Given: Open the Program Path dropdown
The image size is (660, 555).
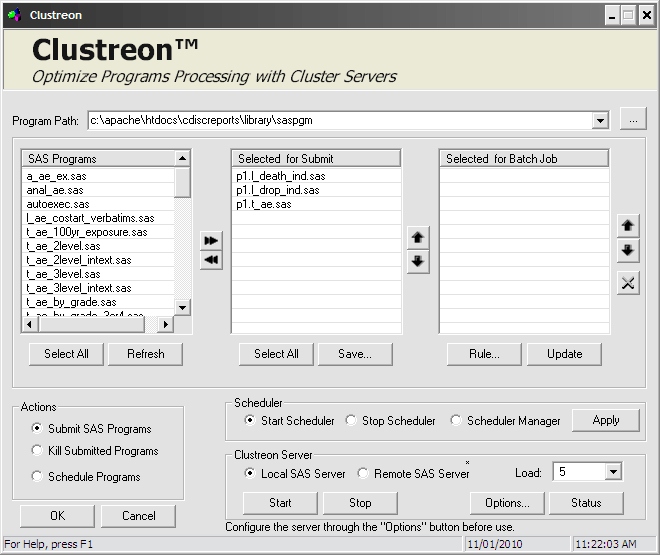Looking at the screenshot, I should (x=600, y=121).
